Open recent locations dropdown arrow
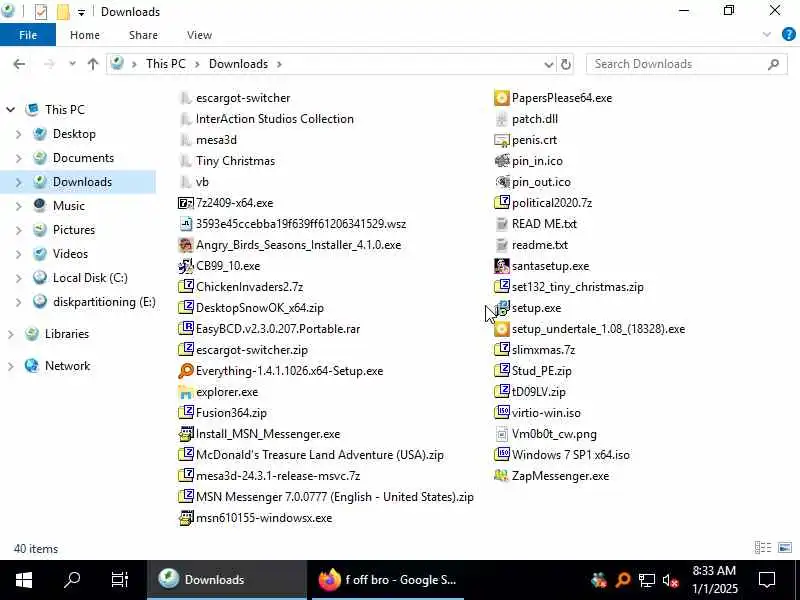The image size is (800, 600). coord(72,64)
